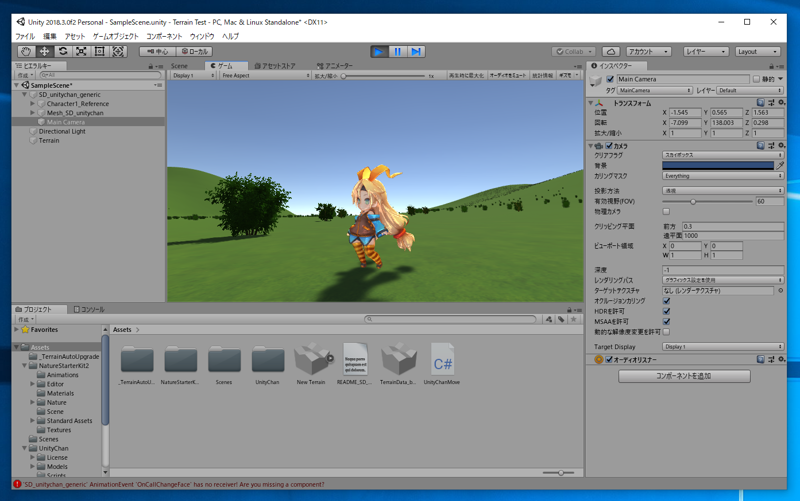Open Free Aspect dropdown in Game view
800x501 pixels.
(x=265, y=75)
